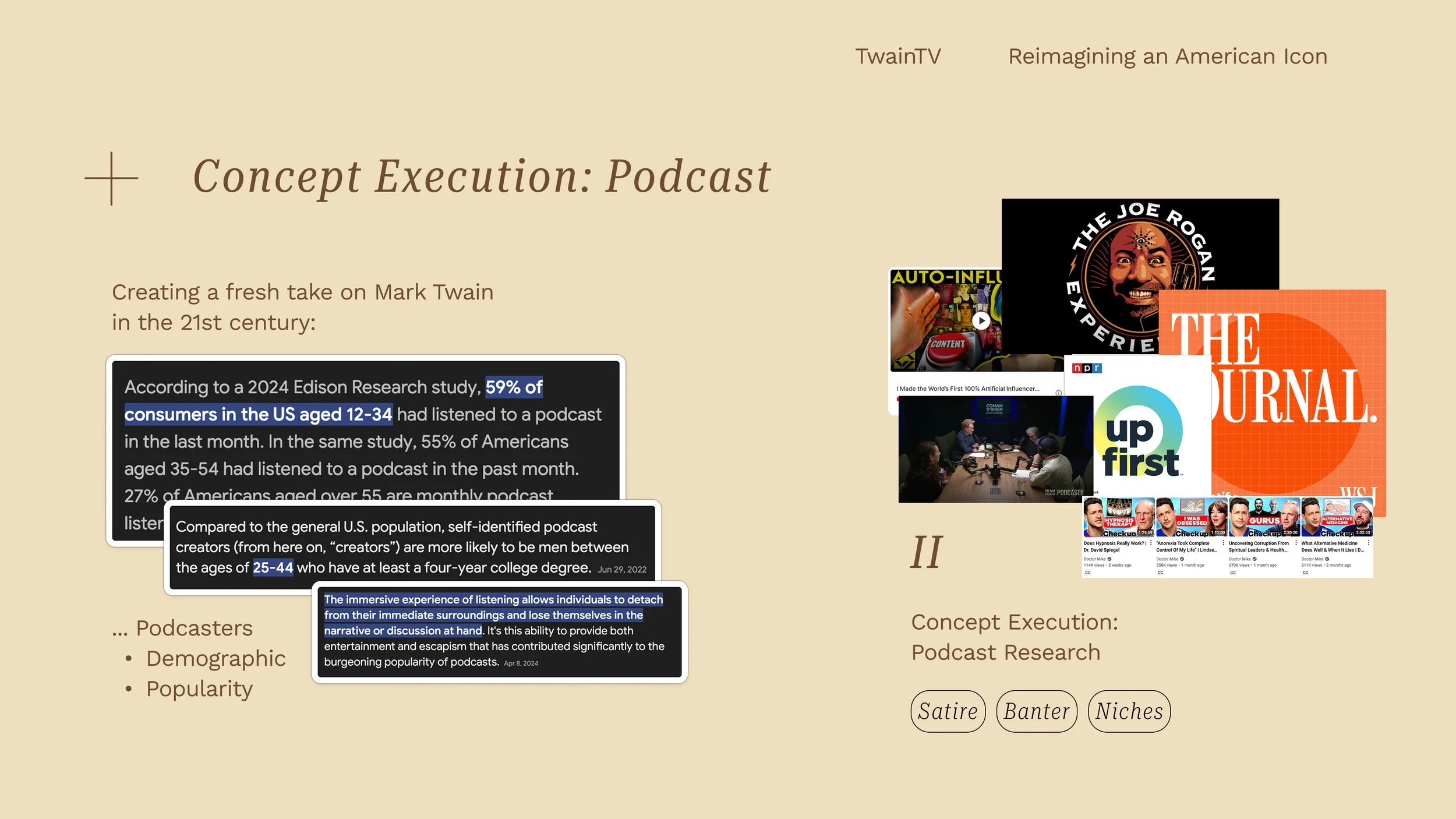
Task: Click the play button on Auto-Influencer video
Action: 981,320
